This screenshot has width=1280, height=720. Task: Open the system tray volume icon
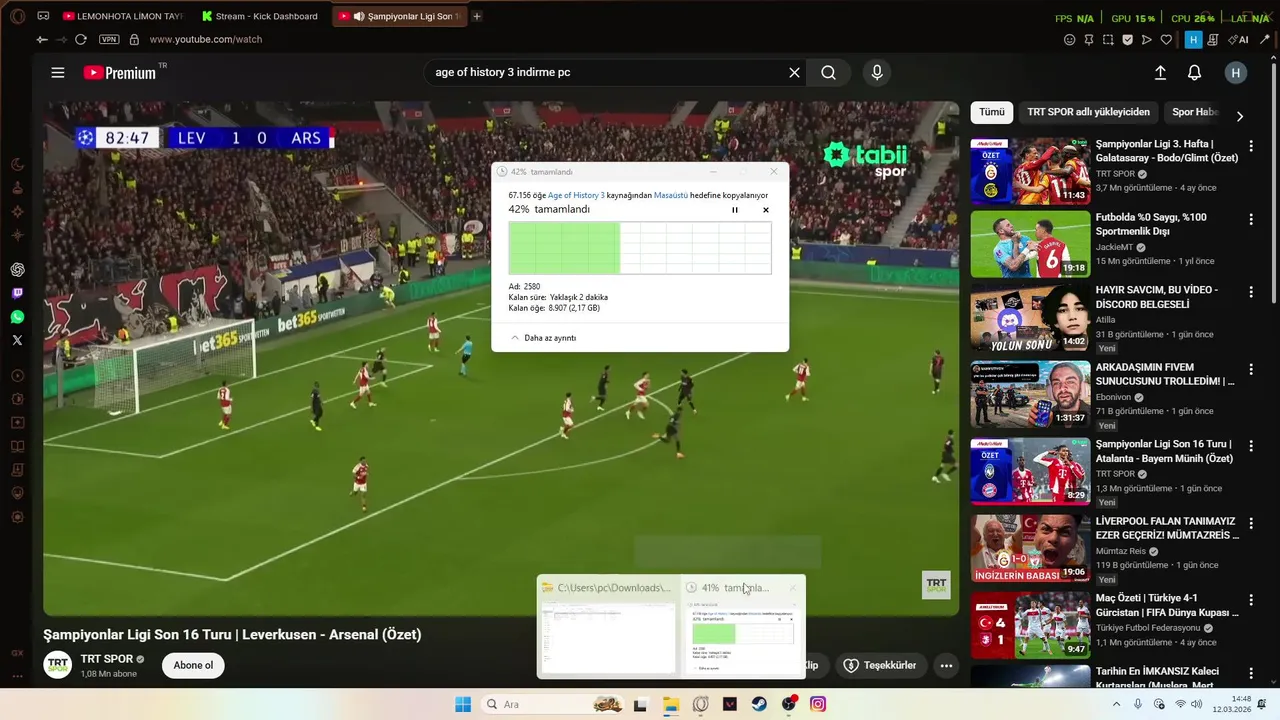(x=1197, y=704)
